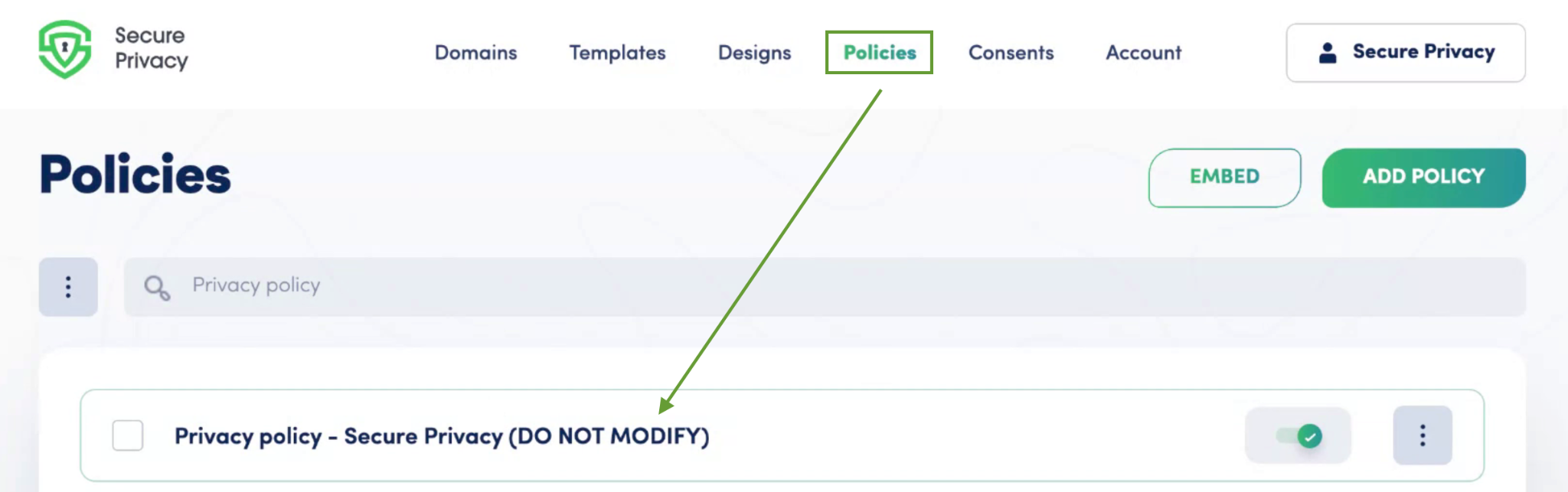Open Account settings

point(1143,52)
